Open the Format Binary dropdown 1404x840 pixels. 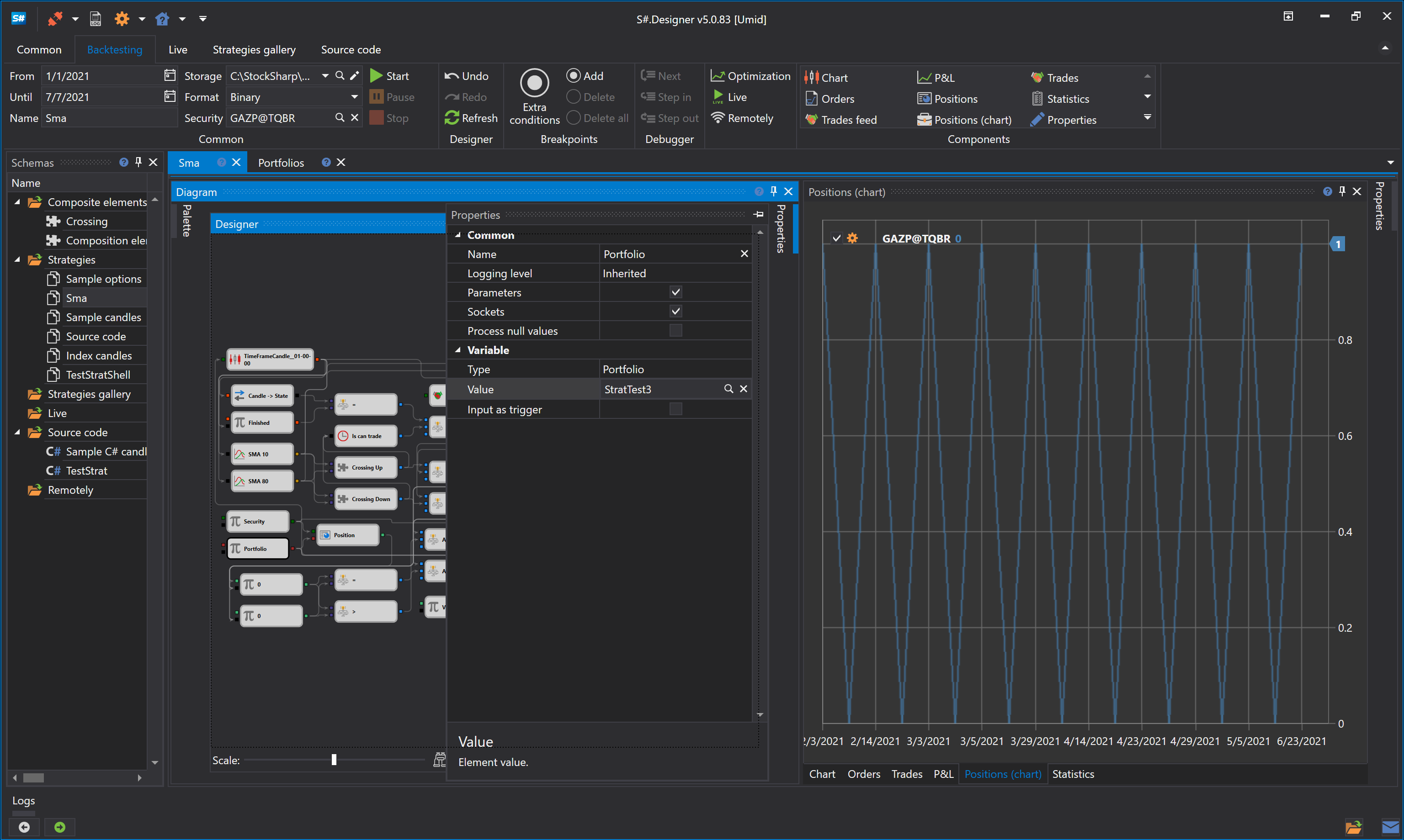tap(355, 97)
